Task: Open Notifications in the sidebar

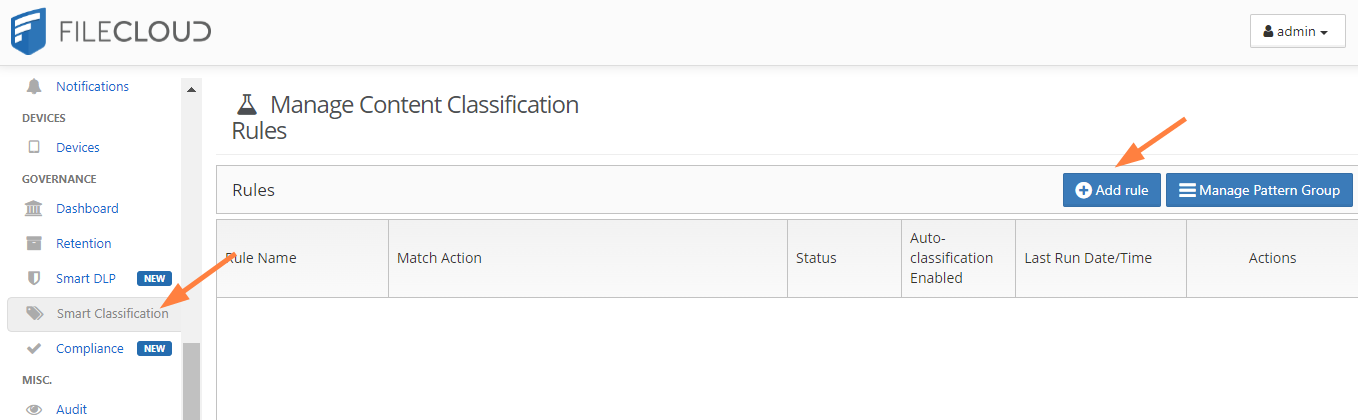Action: pyautogui.click(x=92, y=86)
